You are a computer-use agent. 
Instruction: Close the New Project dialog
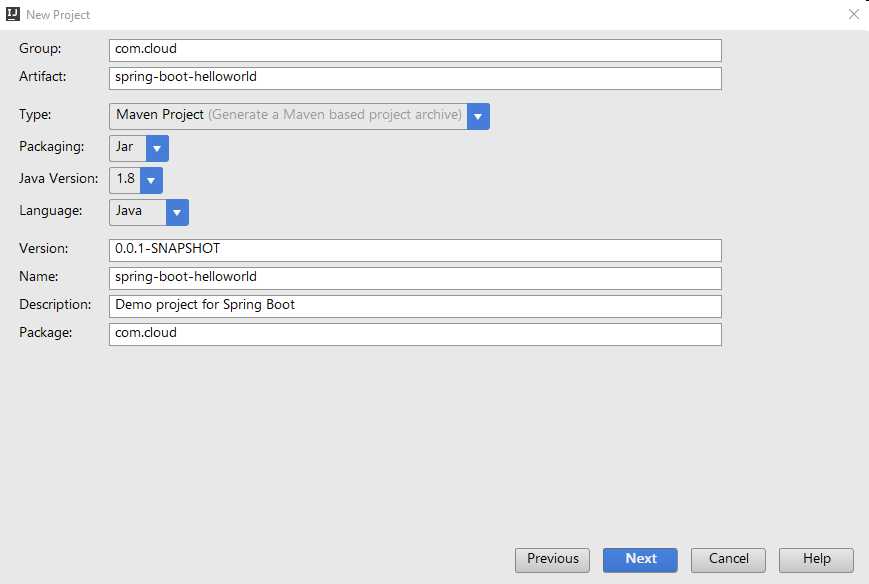[x=853, y=14]
